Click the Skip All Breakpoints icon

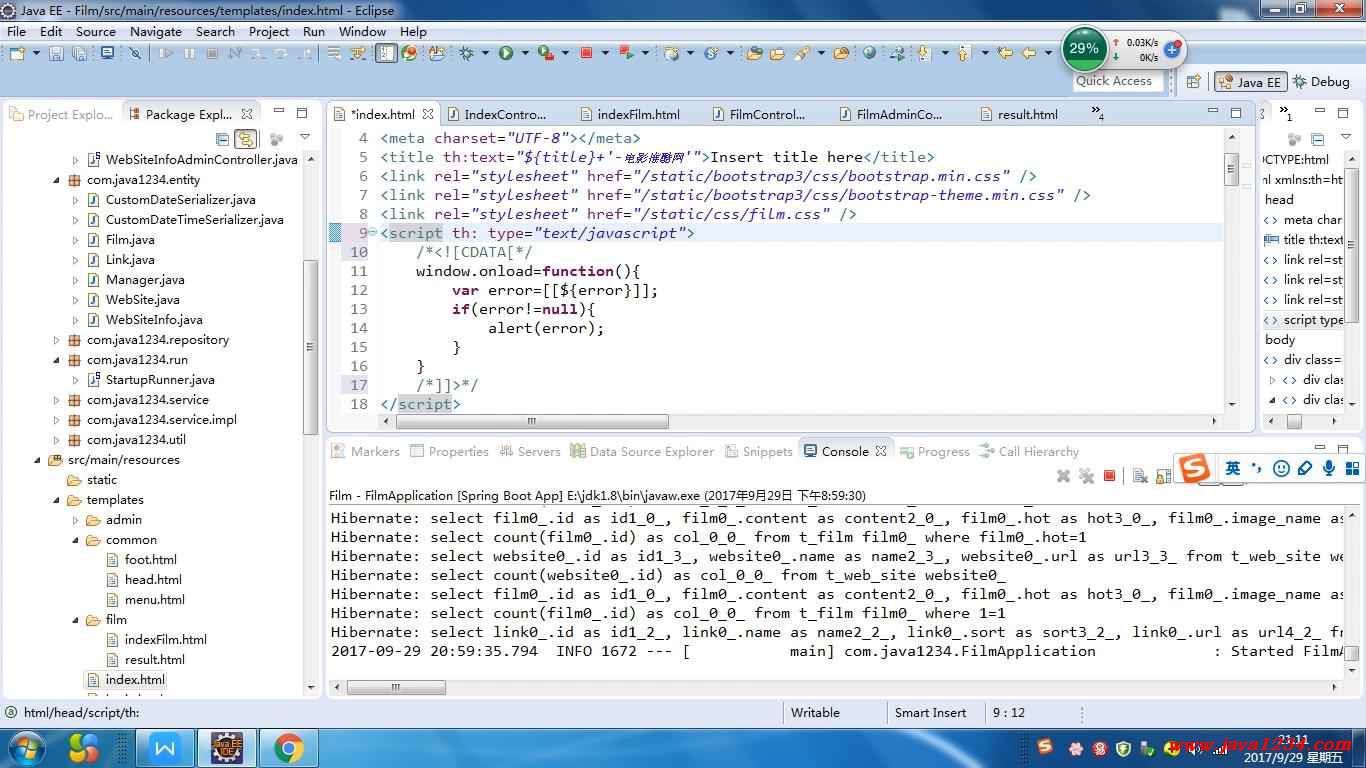click(135, 53)
